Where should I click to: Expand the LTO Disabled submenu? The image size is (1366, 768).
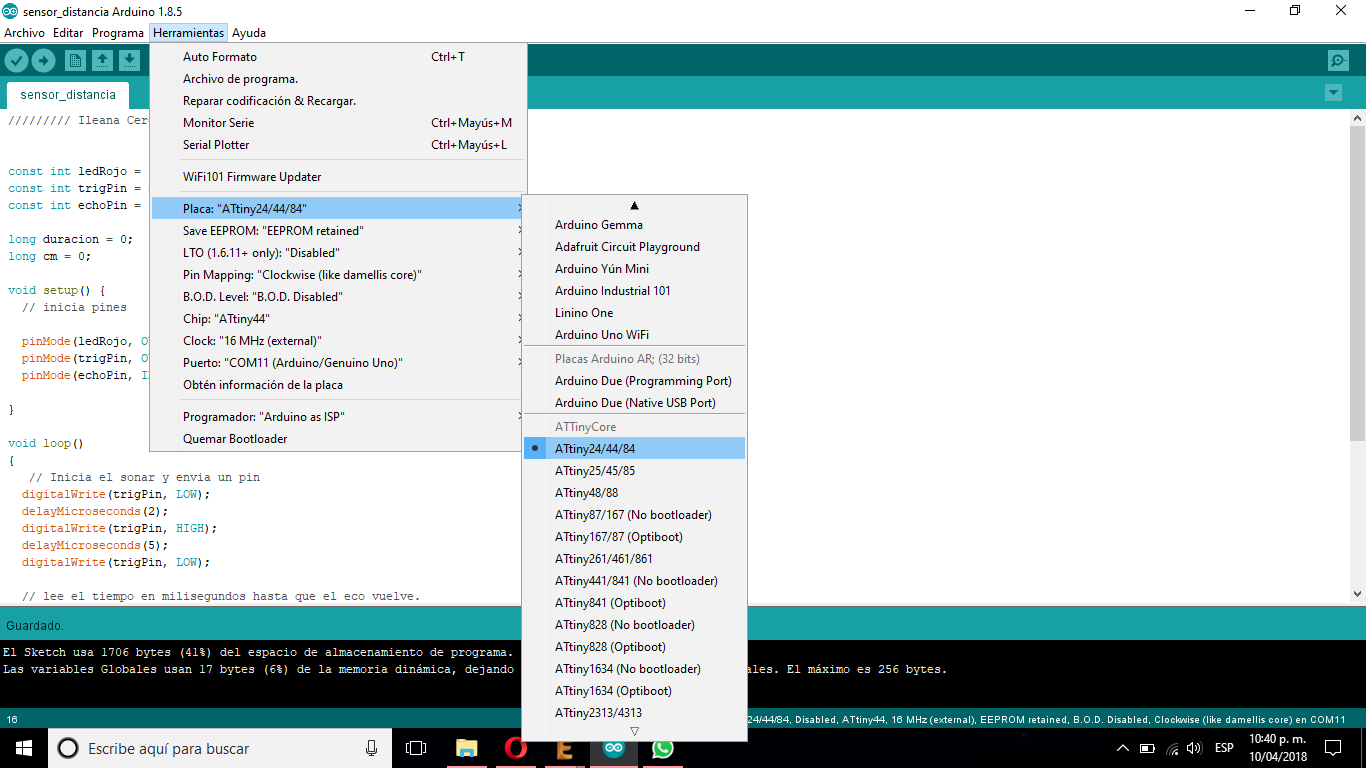click(x=338, y=253)
